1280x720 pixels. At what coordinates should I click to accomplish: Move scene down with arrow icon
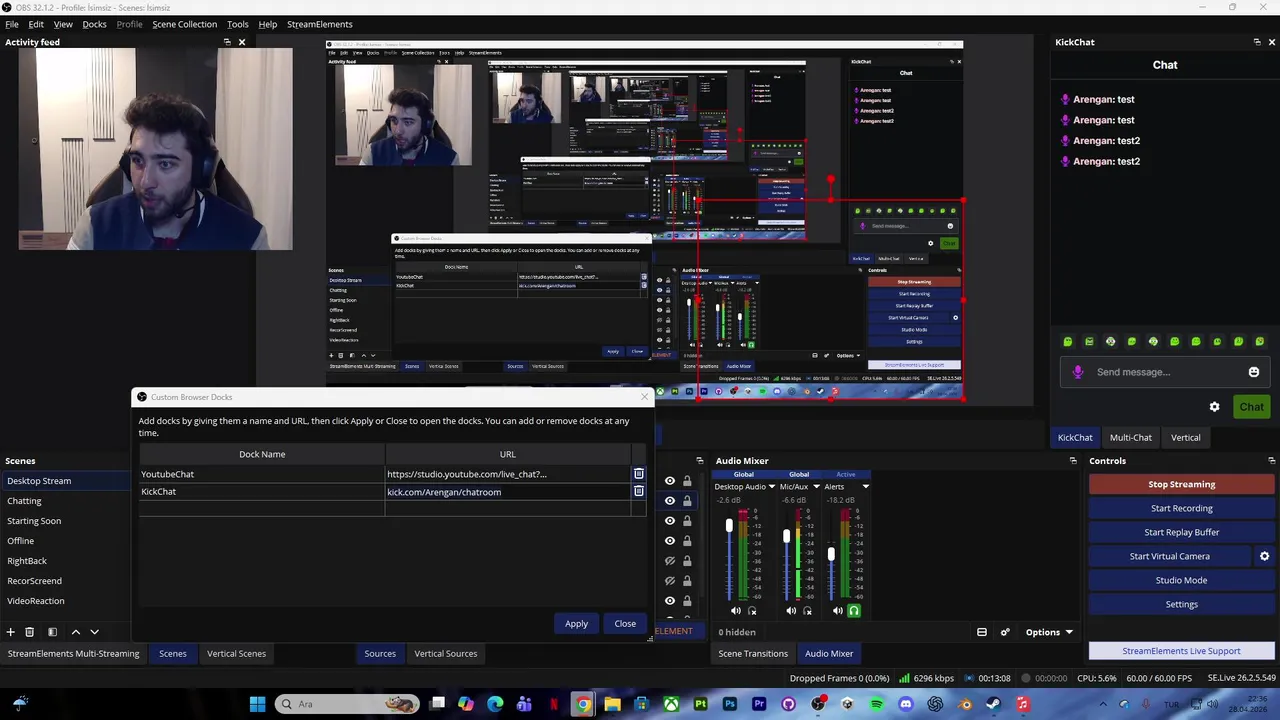pyautogui.click(x=95, y=632)
